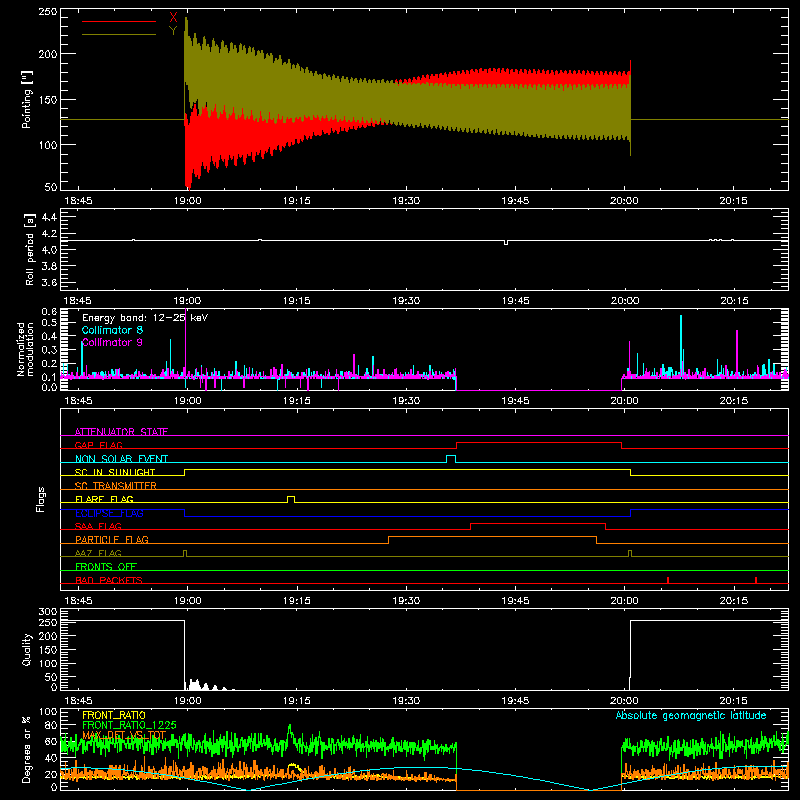Click 19:00 under the Roll period plot

pos(187,301)
